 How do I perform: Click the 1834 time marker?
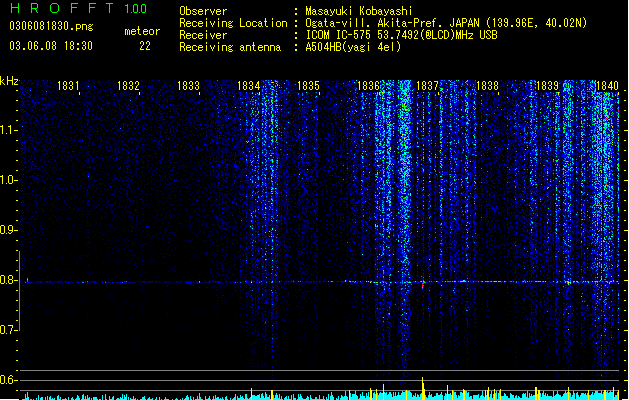[248, 86]
